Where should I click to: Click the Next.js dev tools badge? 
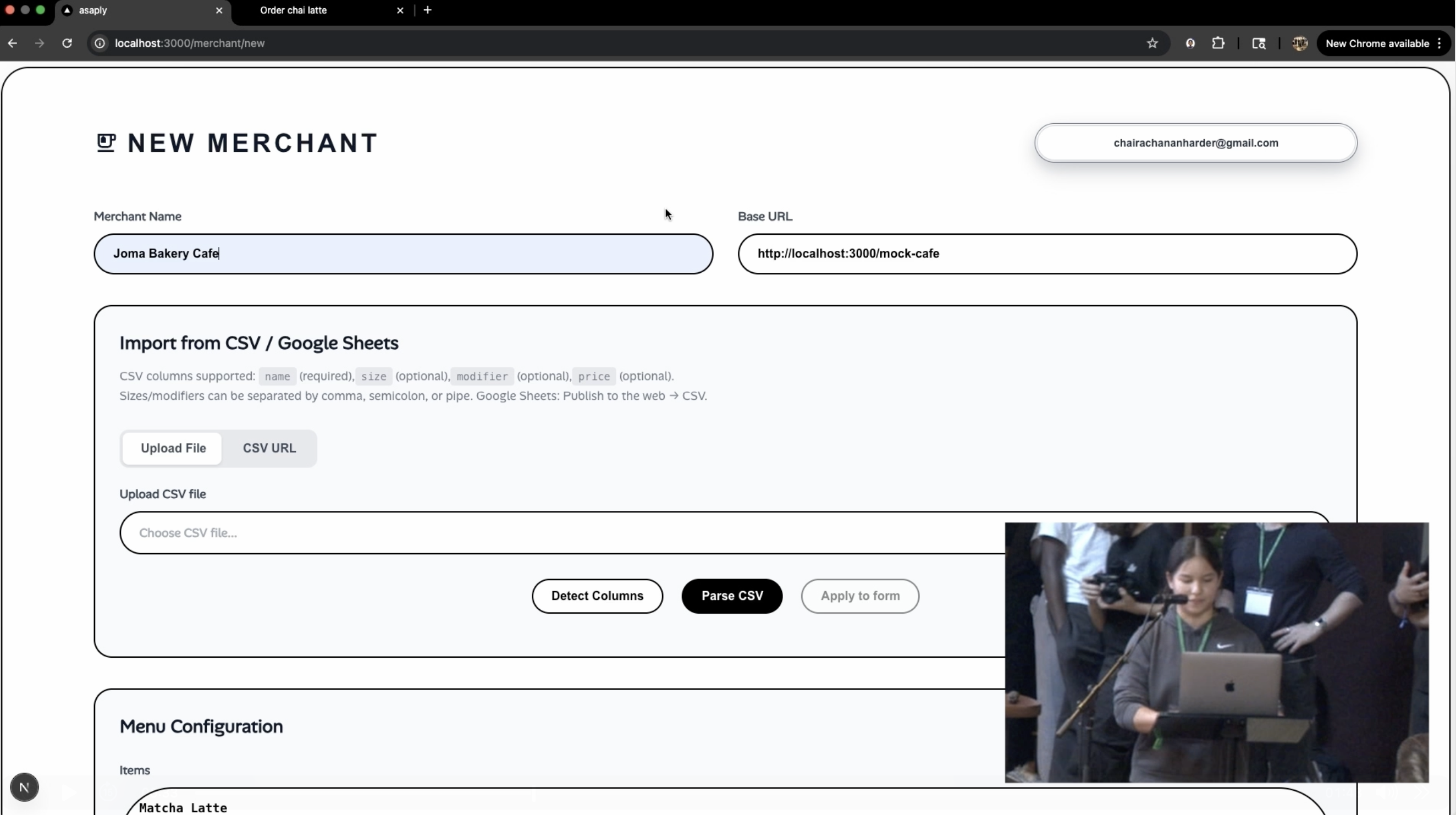(x=24, y=787)
